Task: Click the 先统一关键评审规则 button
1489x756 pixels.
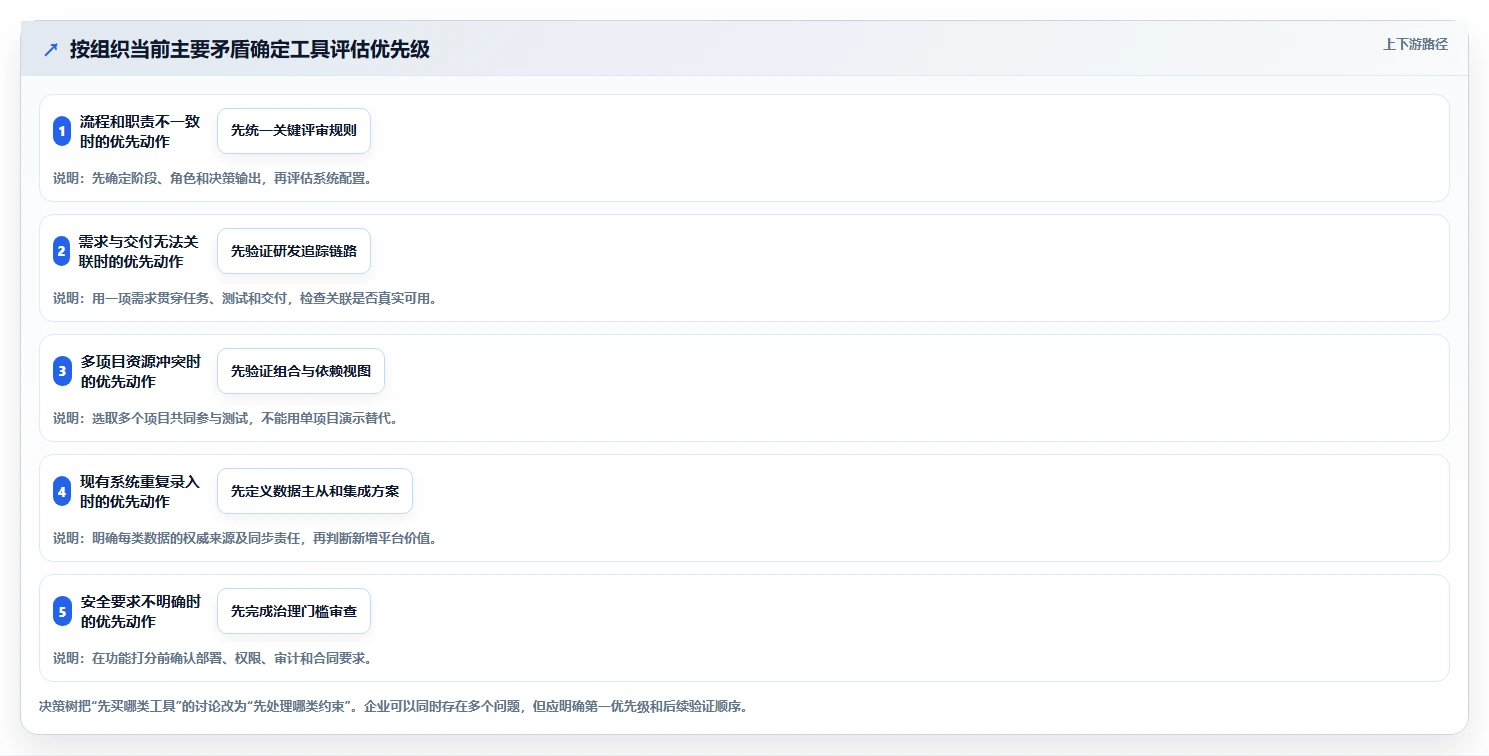Action: [294, 131]
